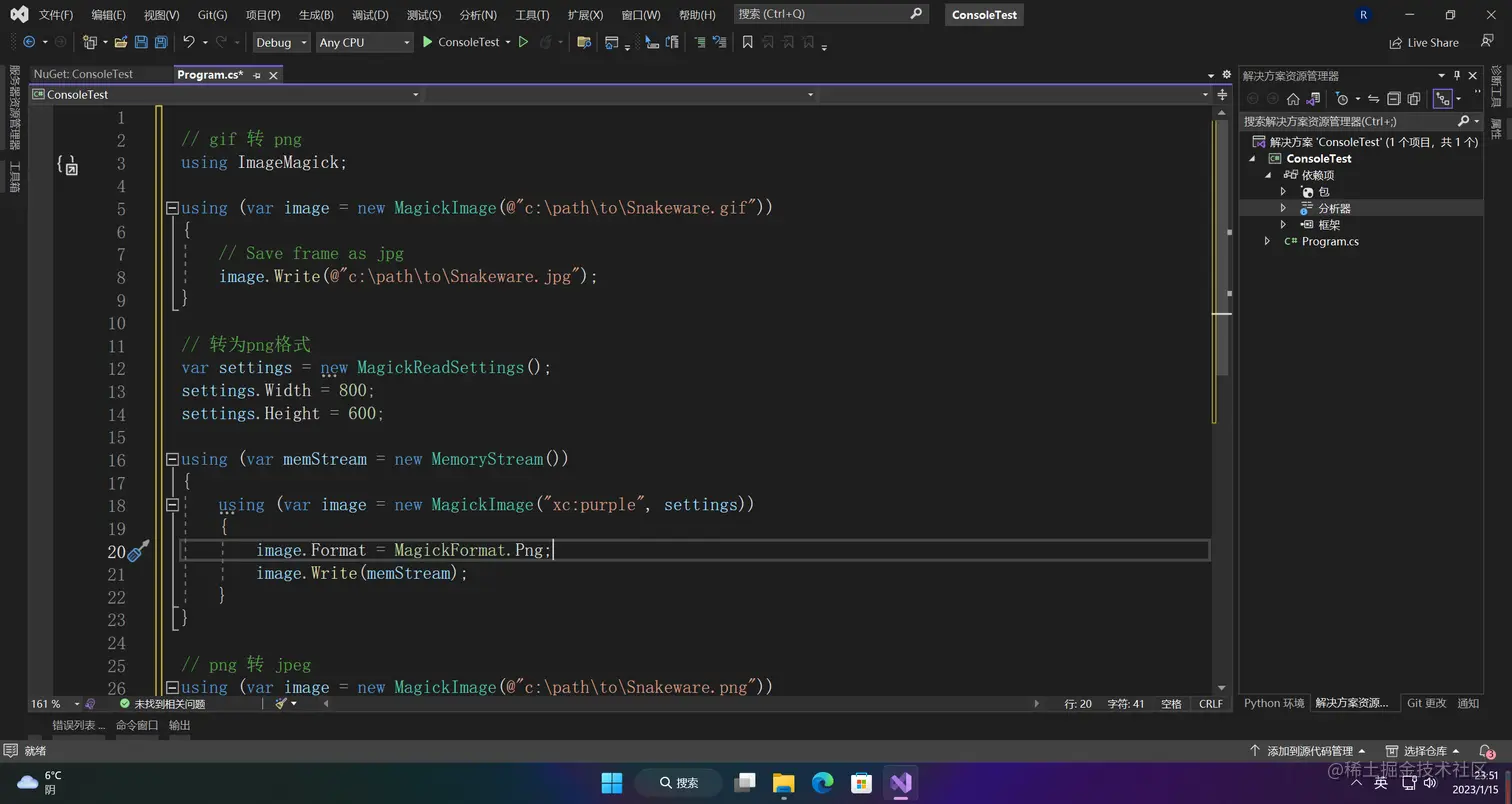Image resolution: width=1512 pixels, height=804 pixels.
Task: Start without debugging using hollow play icon
Action: click(522, 42)
